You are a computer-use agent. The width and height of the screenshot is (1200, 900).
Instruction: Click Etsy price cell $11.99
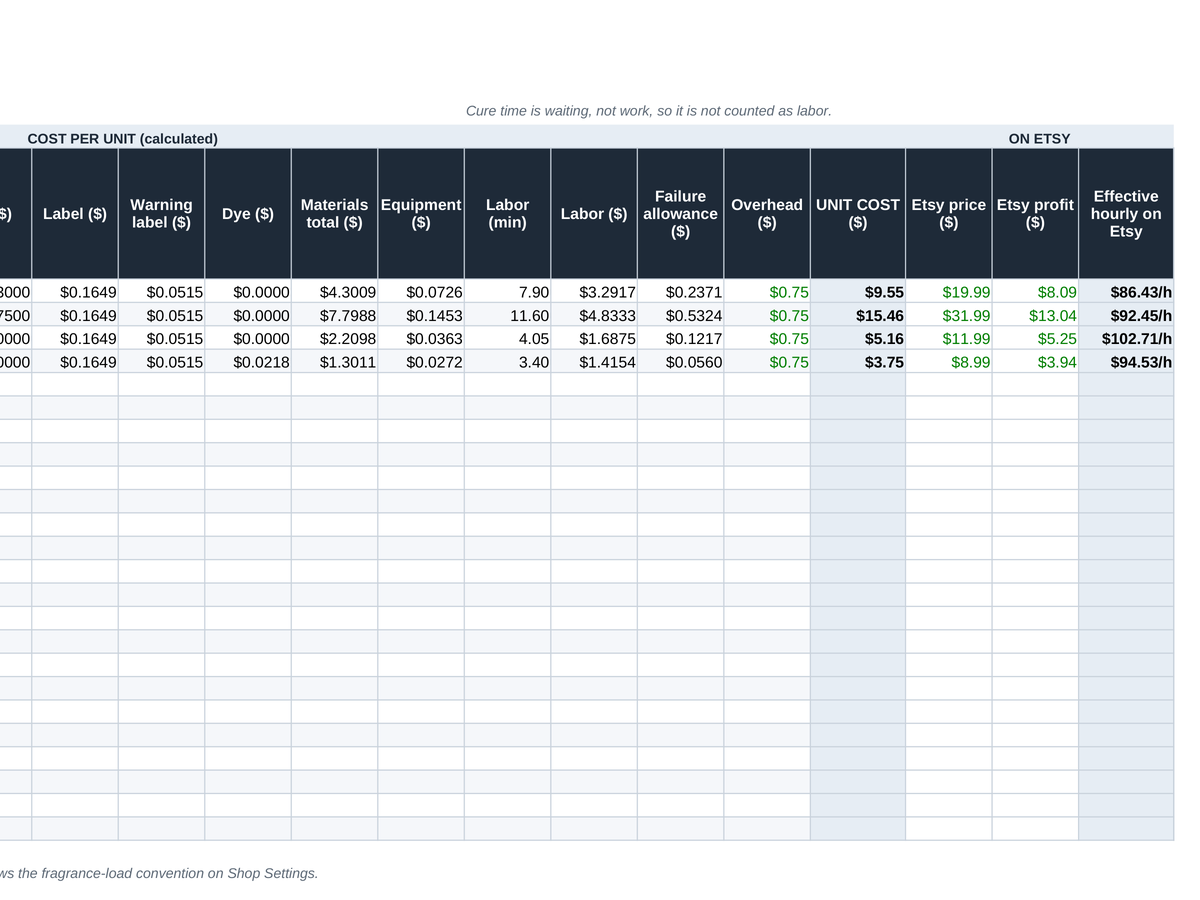949,338
